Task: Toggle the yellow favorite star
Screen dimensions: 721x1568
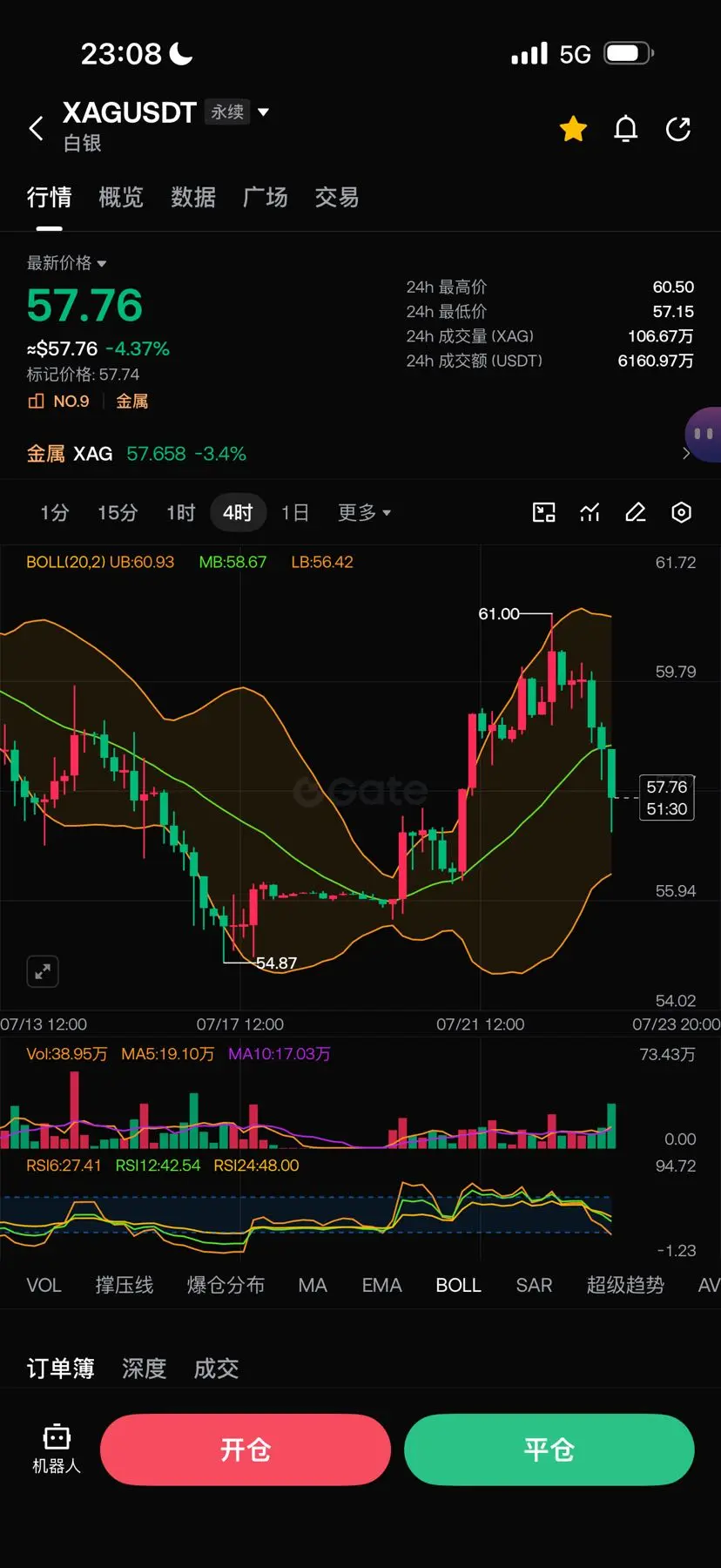Action: coord(573,129)
